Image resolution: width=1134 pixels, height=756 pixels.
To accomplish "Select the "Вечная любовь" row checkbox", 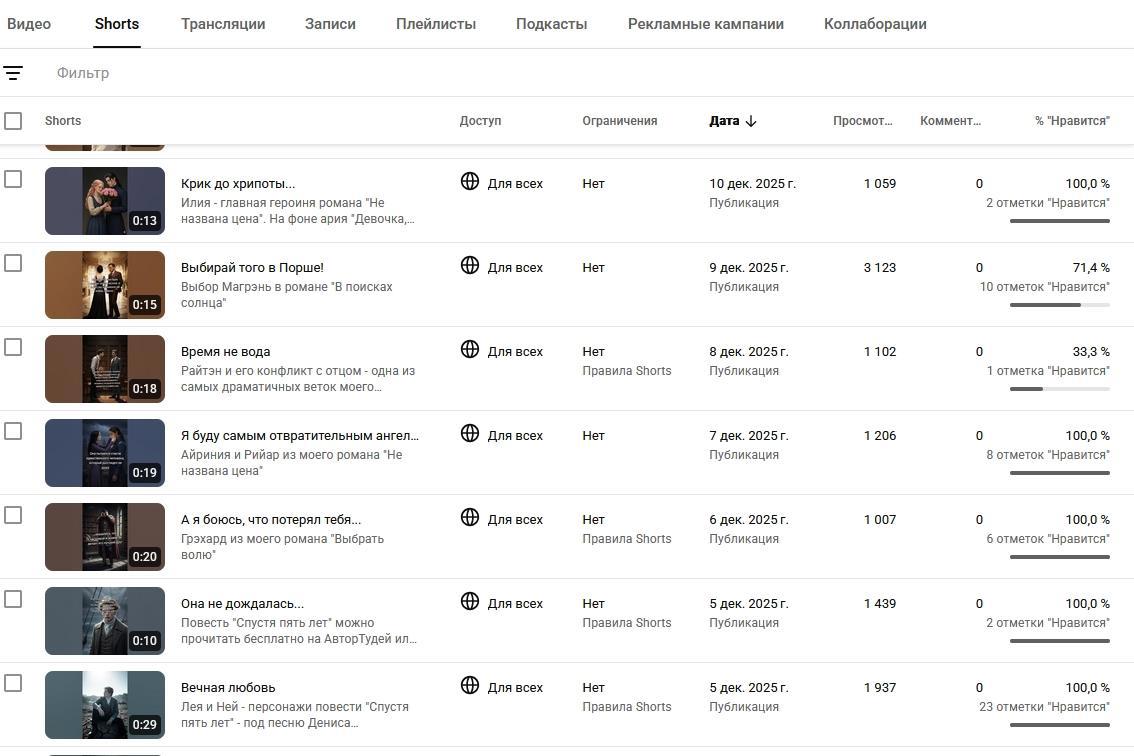I will click(x=13, y=683).
